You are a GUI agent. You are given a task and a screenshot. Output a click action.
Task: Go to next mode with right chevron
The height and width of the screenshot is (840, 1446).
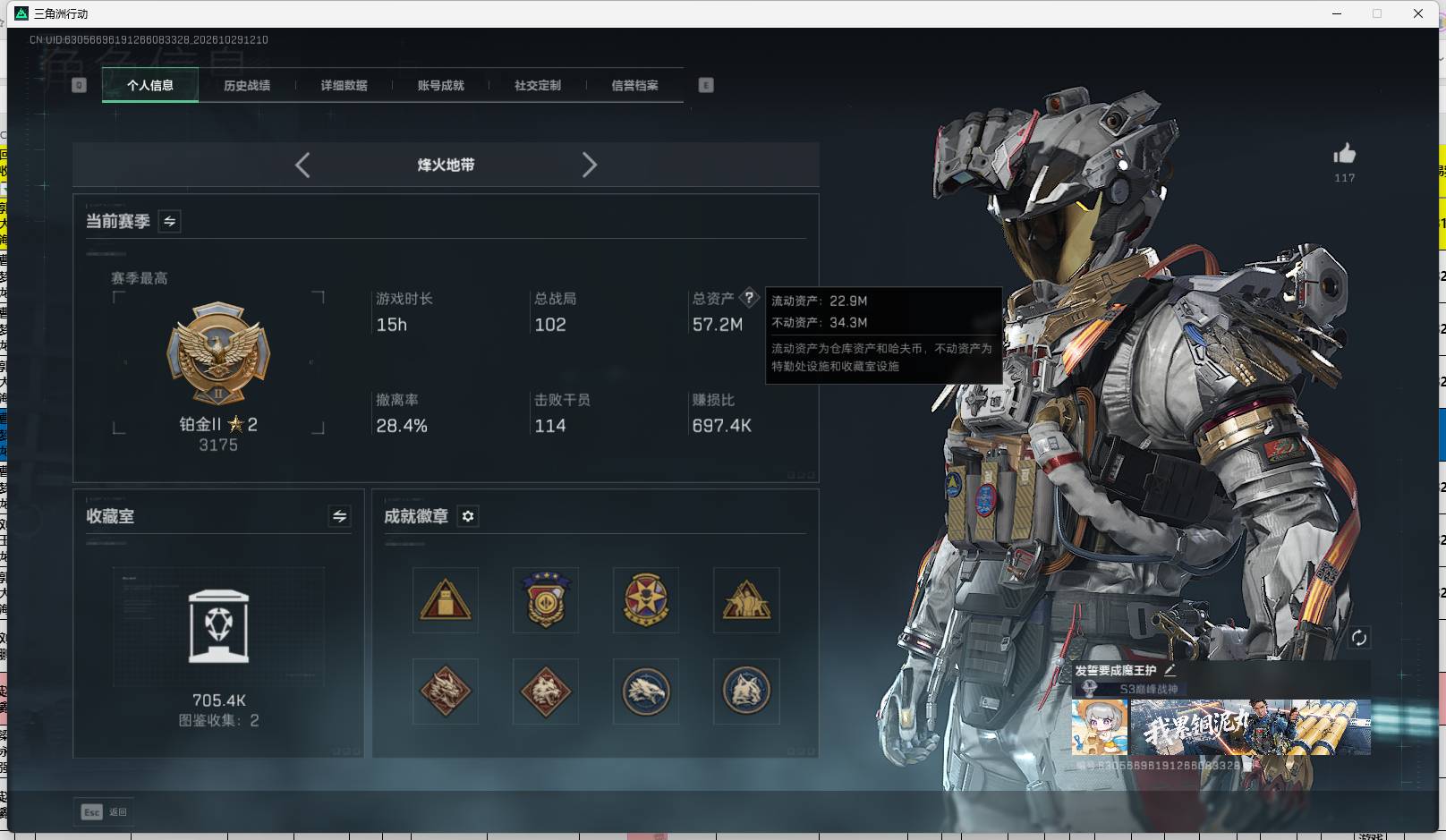point(589,165)
